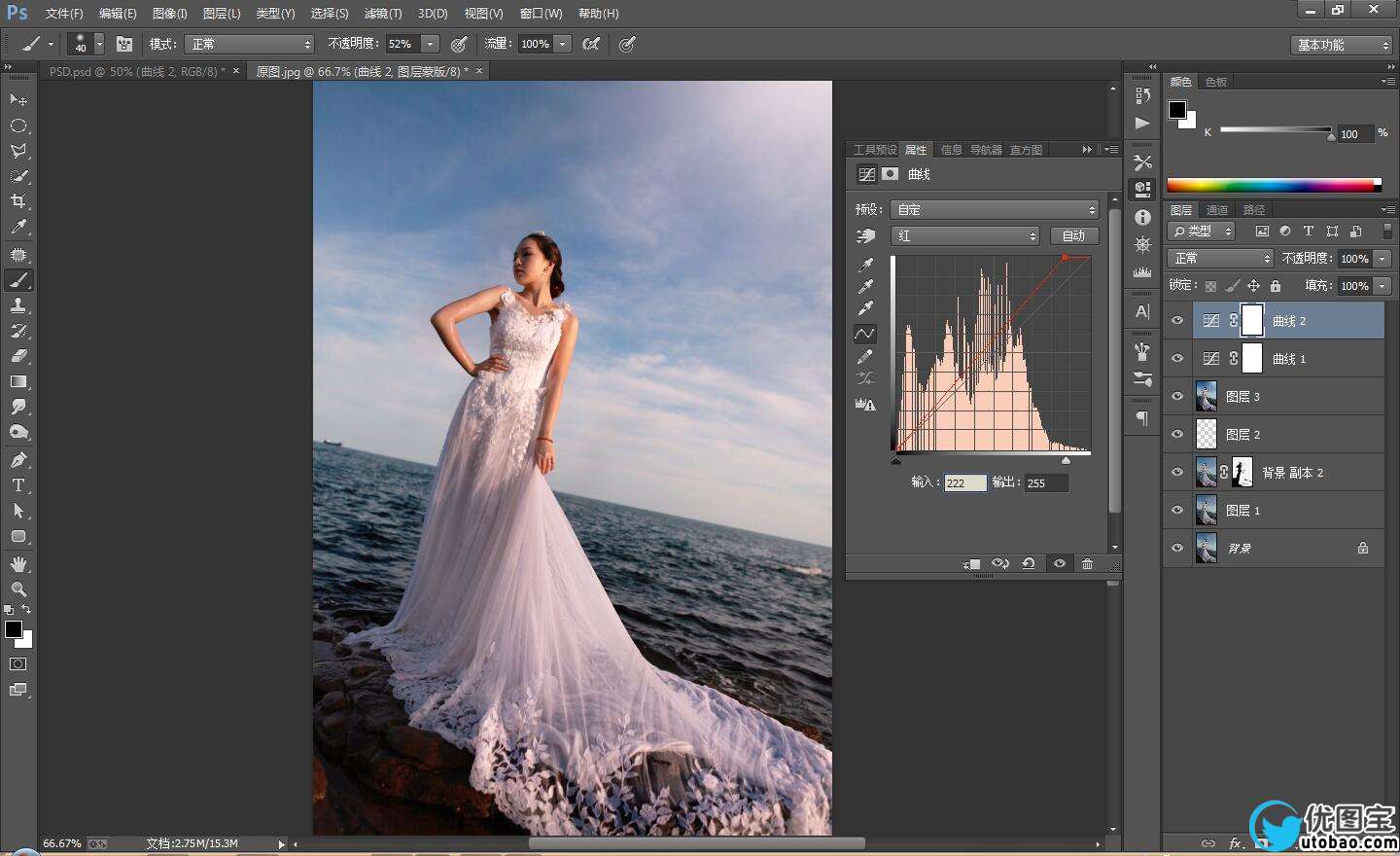Viewport: 1400px width, 856px height.
Task: Toggle adjustment visibility eye in Properties panel
Action: [x=1059, y=563]
